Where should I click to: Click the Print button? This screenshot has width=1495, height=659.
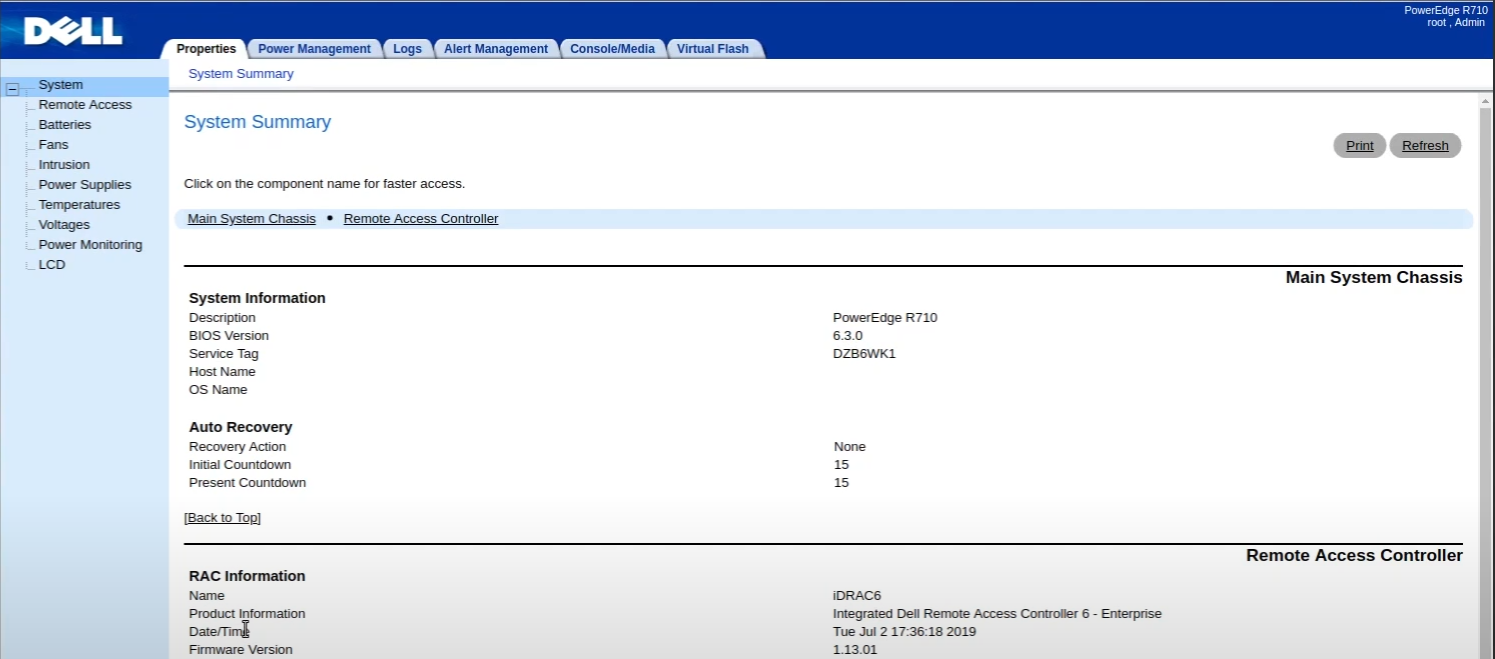1360,146
